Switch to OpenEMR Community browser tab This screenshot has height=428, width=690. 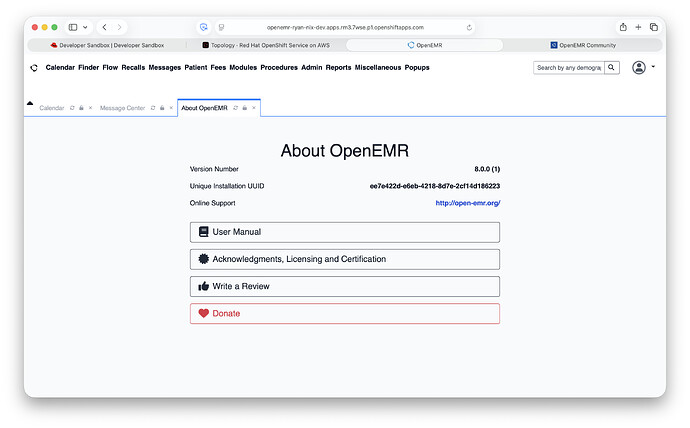[x=583, y=45]
